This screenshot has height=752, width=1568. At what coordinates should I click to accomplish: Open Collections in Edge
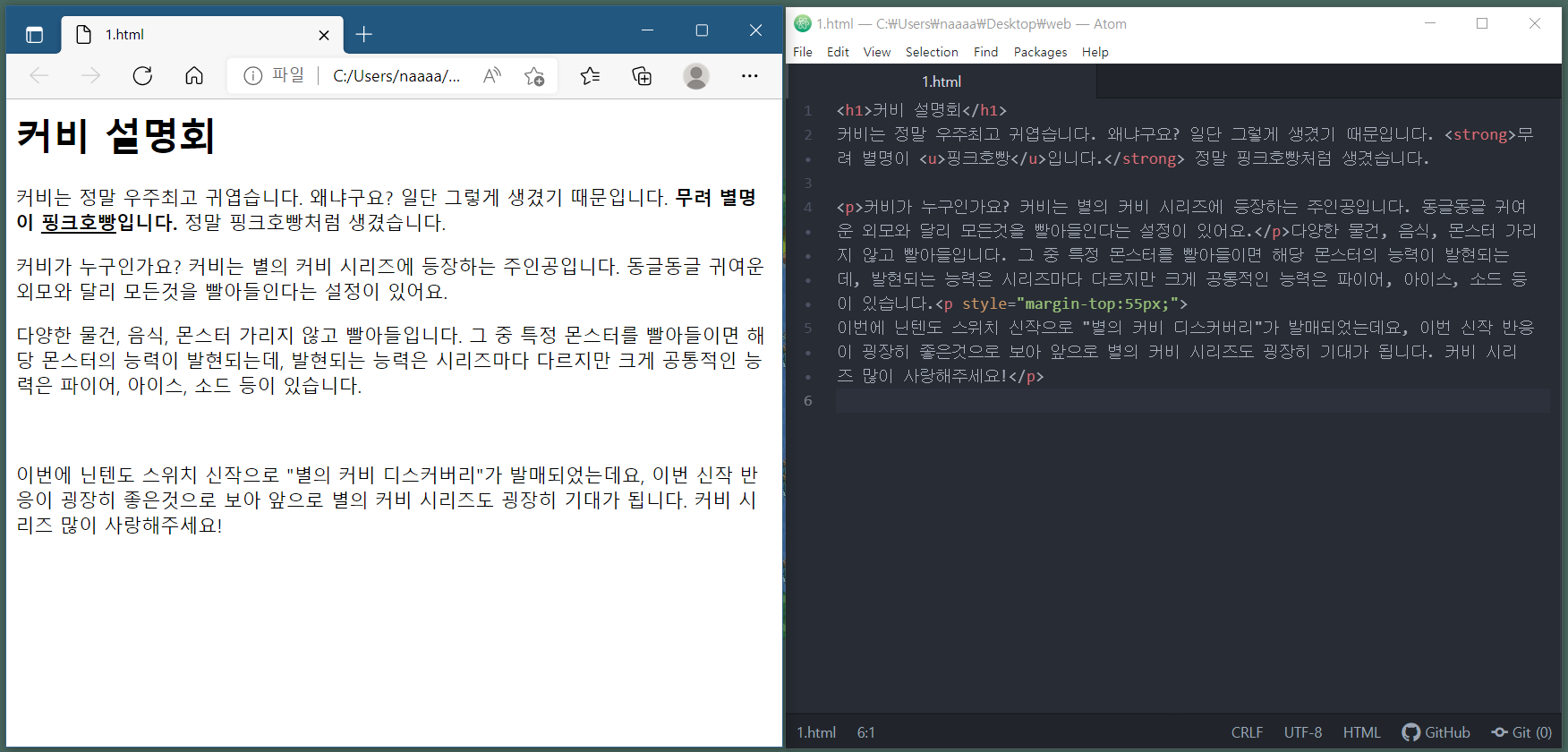click(x=642, y=76)
